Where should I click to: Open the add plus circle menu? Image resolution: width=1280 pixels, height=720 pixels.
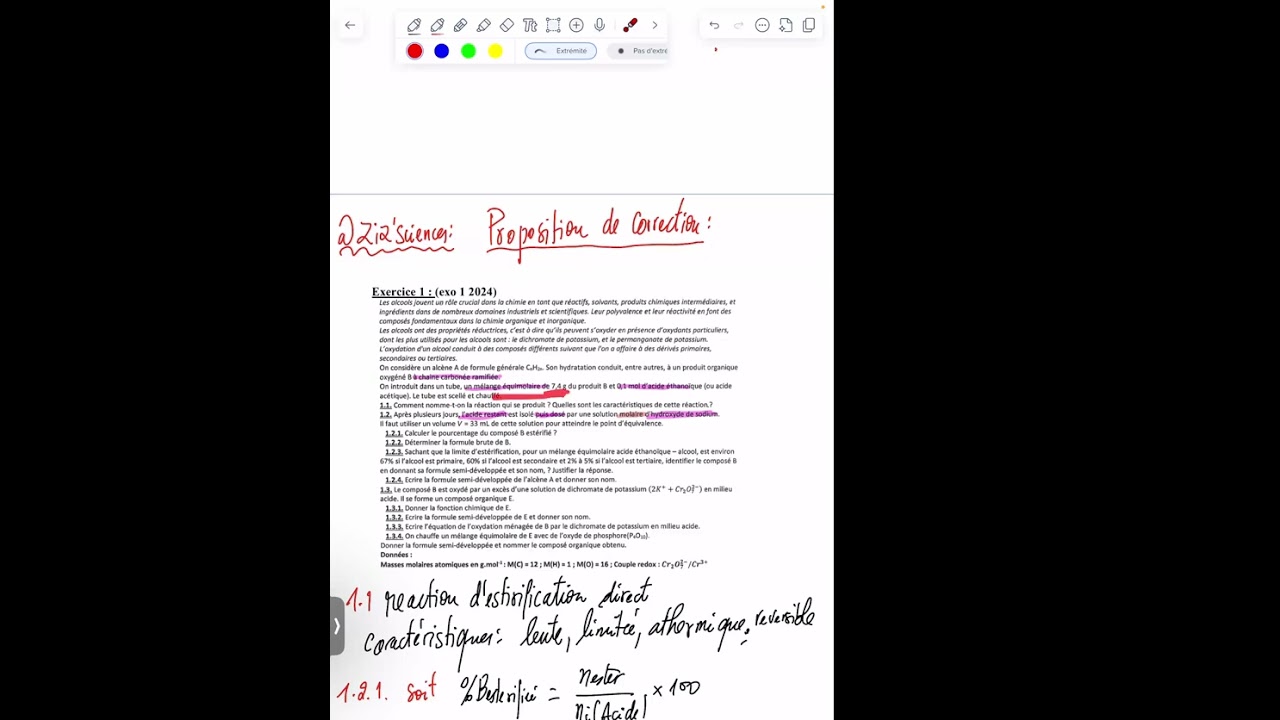click(576, 25)
